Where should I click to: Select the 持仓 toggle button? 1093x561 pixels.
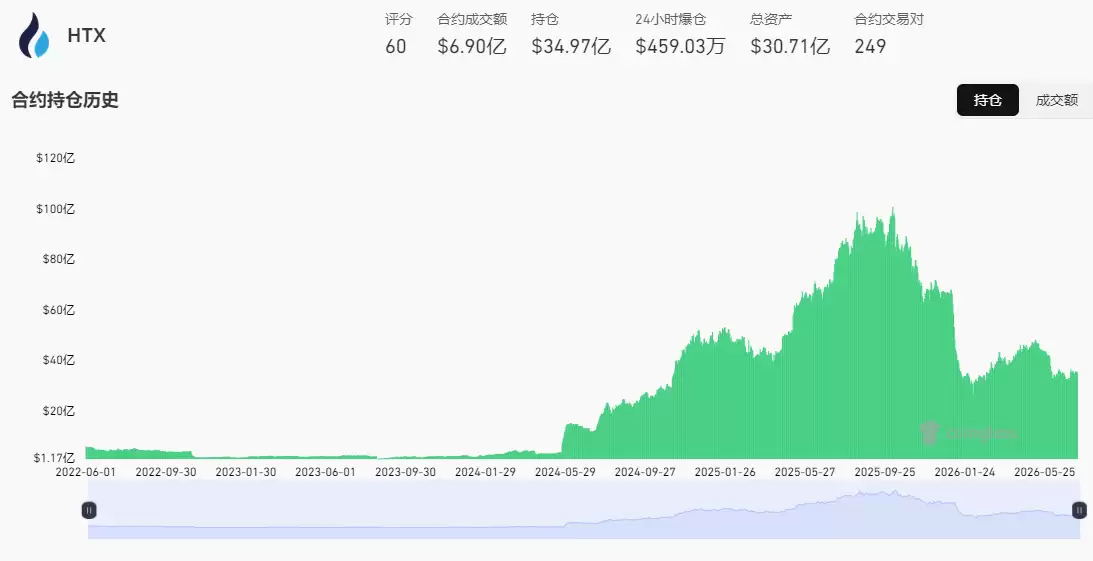click(987, 100)
